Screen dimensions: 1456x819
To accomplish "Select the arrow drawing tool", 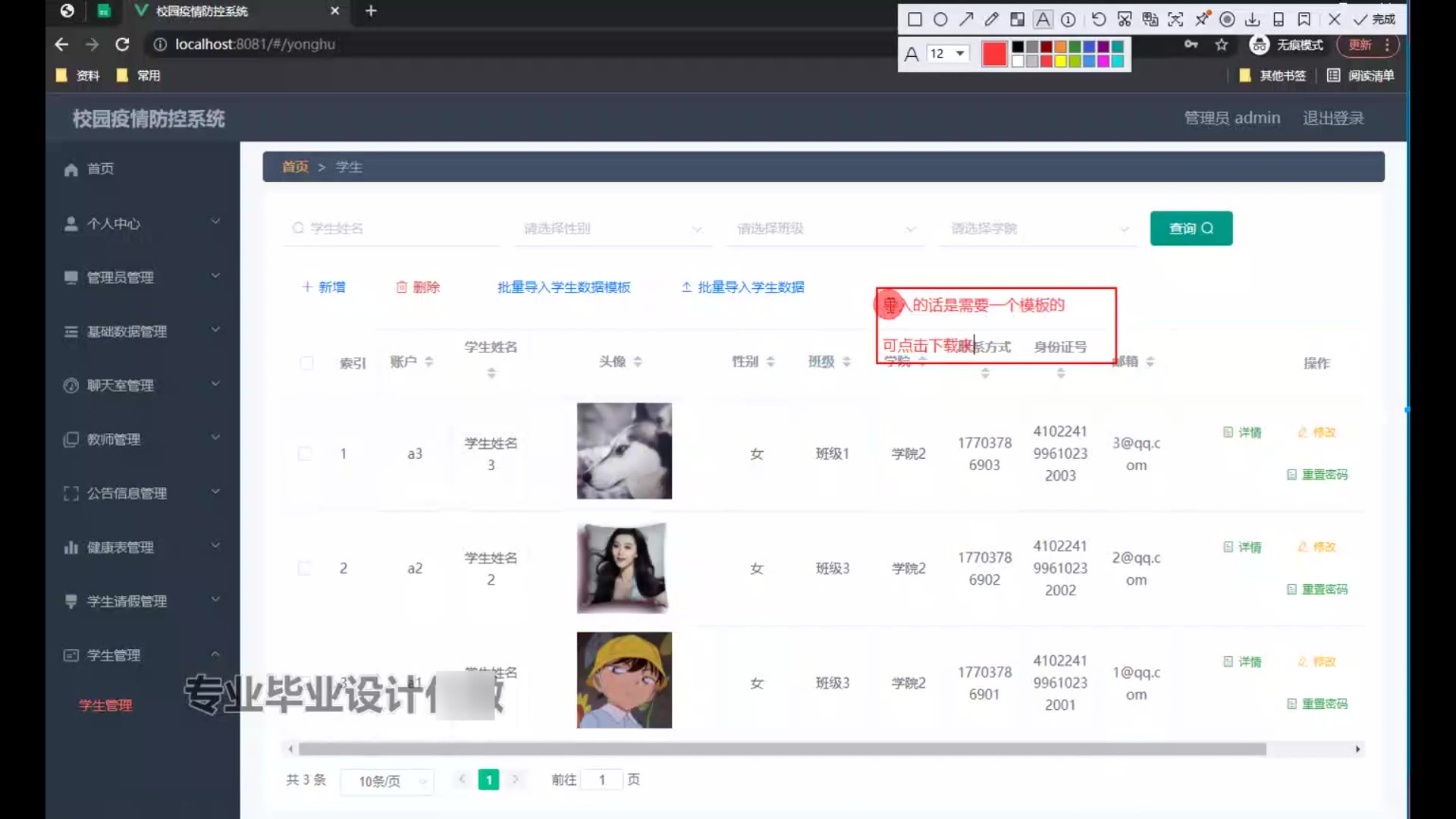I will coord(966,20).
